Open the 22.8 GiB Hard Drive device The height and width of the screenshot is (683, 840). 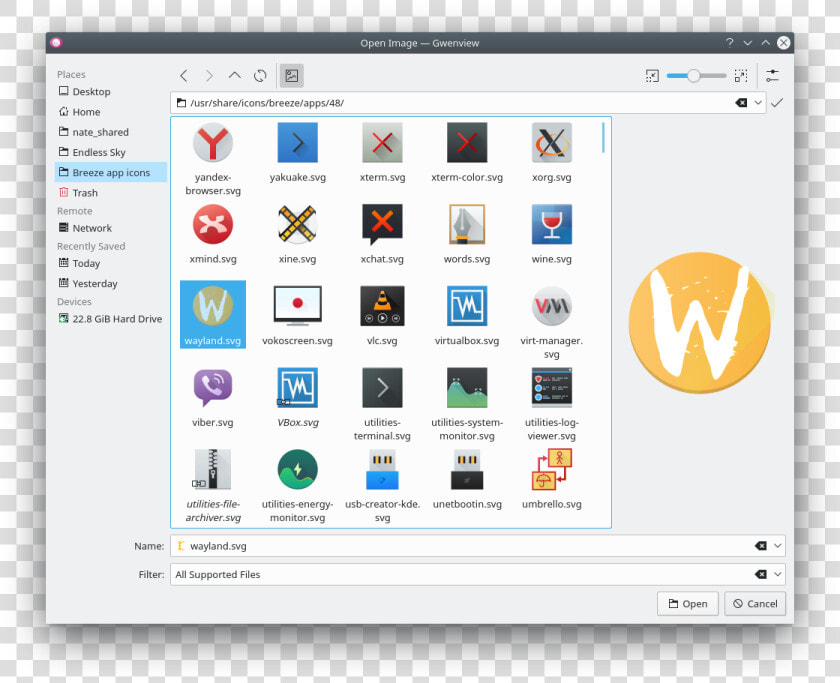tap(111, 319)
